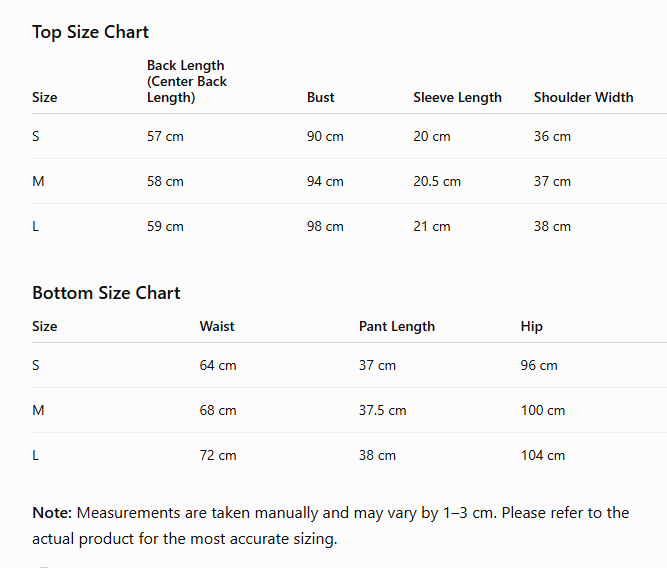Select the Pant Length column header

tap(397, 327)
